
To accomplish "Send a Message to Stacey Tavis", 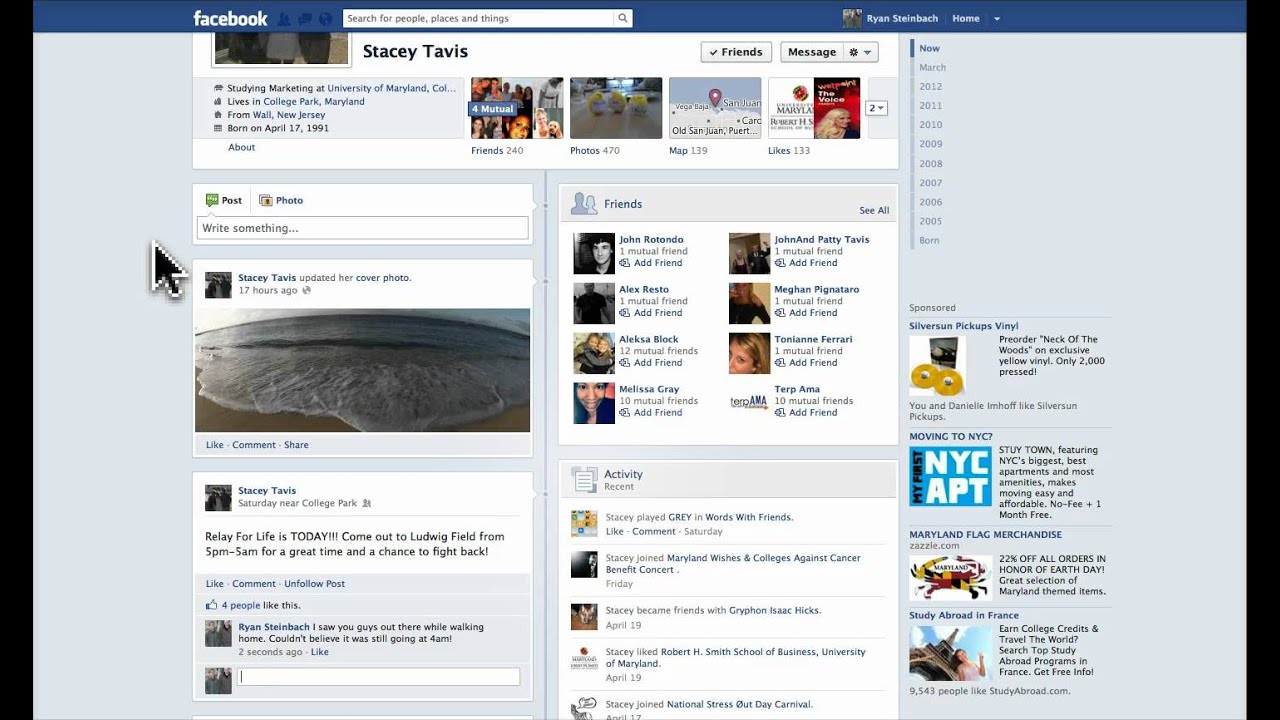I will coord(811,52).
